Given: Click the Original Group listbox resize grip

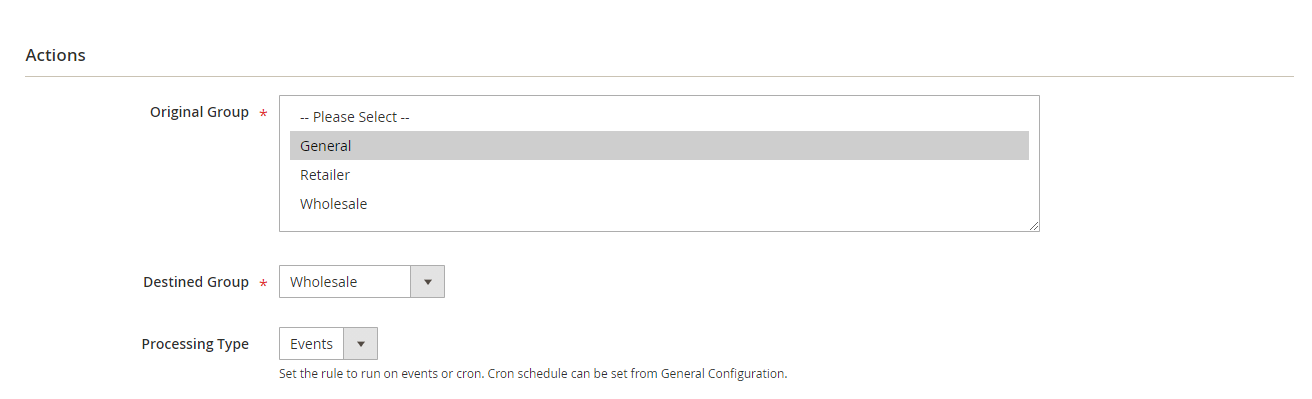Looking at the screenshot, I should 1034,226.
